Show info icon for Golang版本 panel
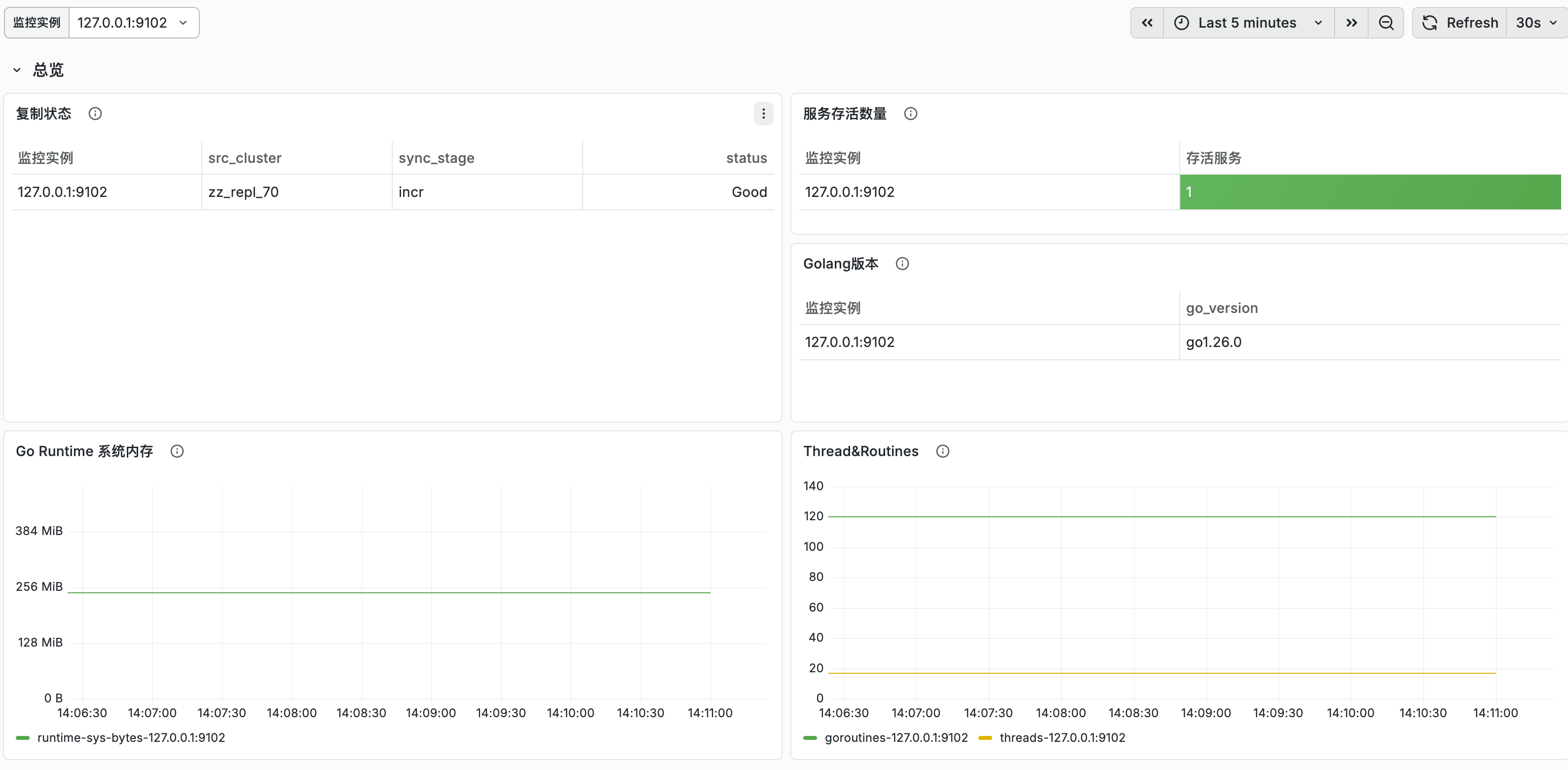1568x770 pixels. coord(902,263)
